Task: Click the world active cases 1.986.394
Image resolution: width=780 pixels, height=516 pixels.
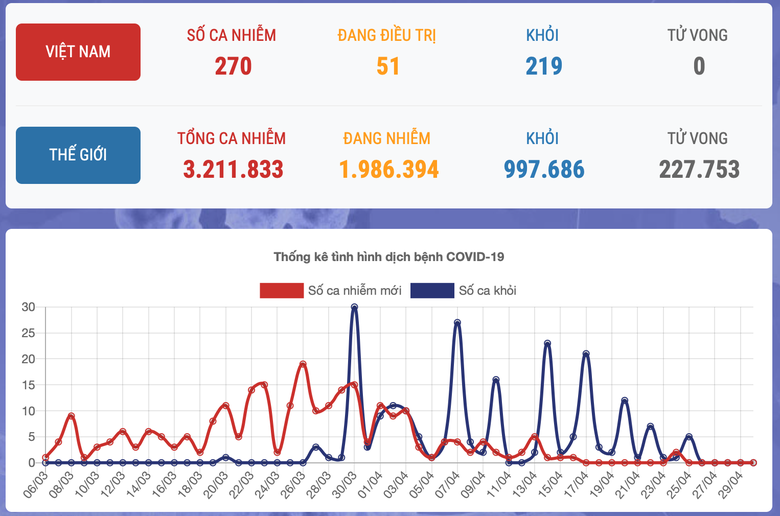Action: (388, 169)
